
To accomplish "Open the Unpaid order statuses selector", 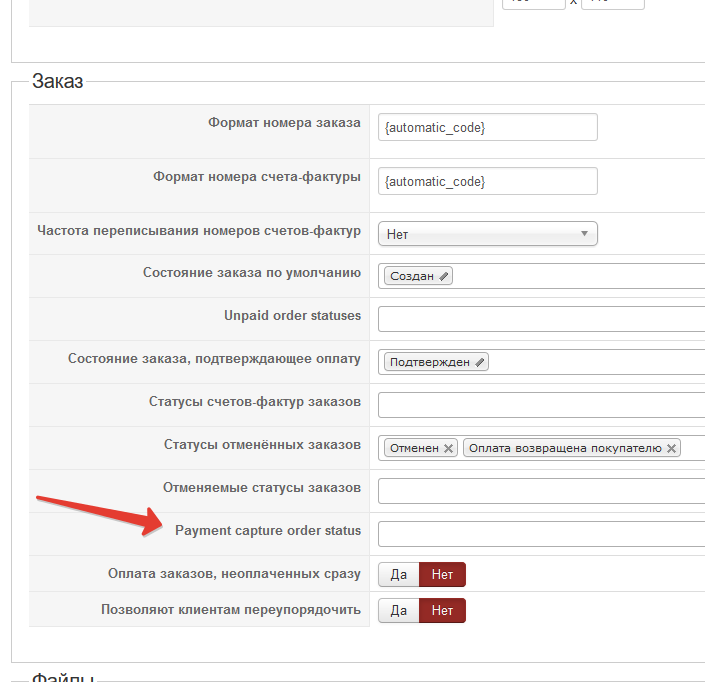I will coord(541,319).
